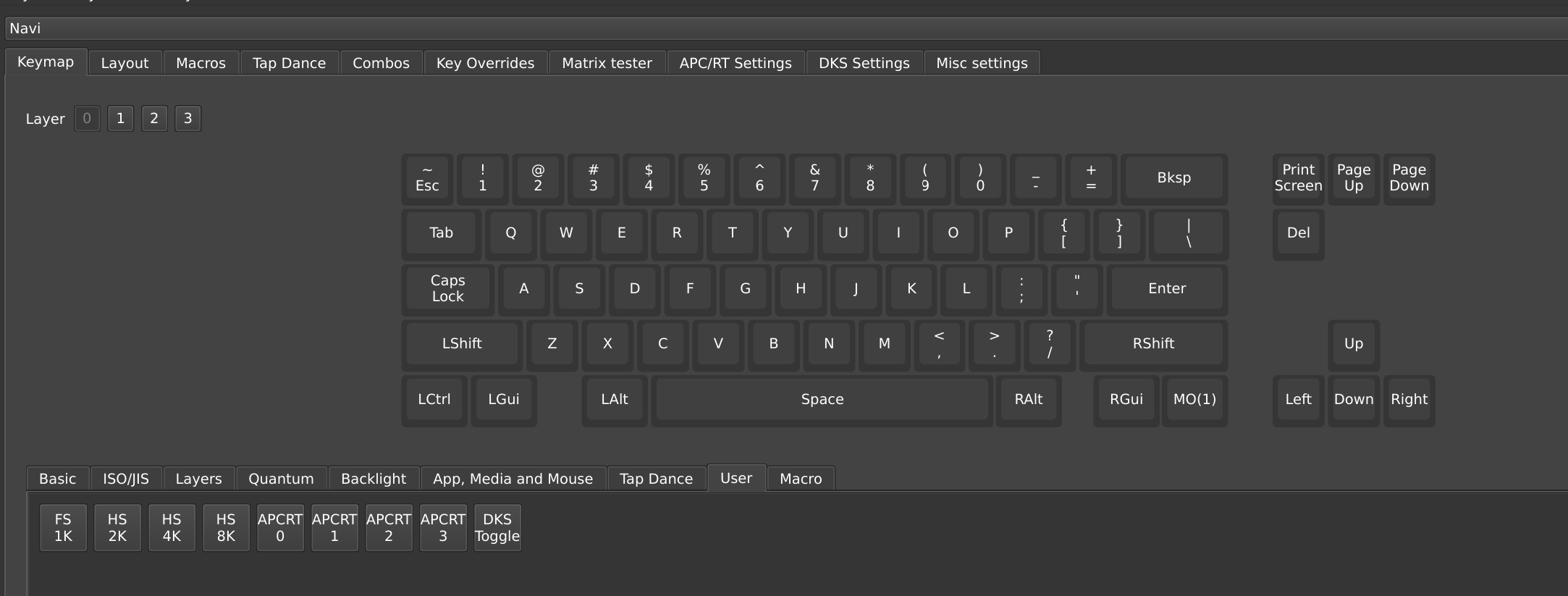Image resolution: width=1568 pixels, height=596 pixels.
Task: Switch to layer 3
Action: 187,118
